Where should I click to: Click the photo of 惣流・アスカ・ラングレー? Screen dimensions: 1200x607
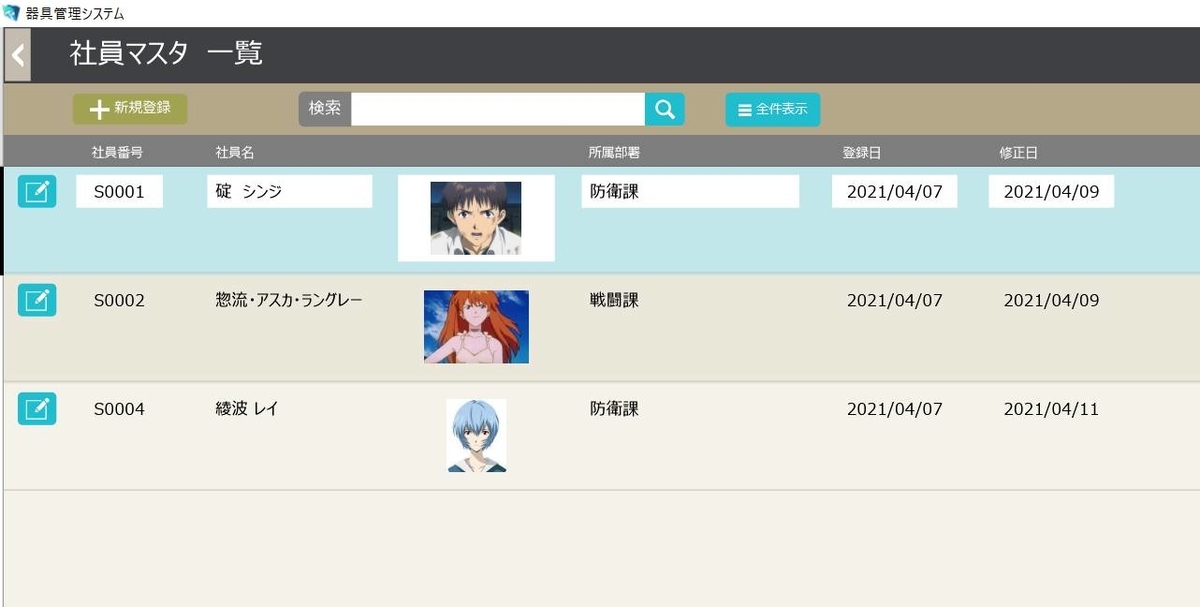coord(476,327)
